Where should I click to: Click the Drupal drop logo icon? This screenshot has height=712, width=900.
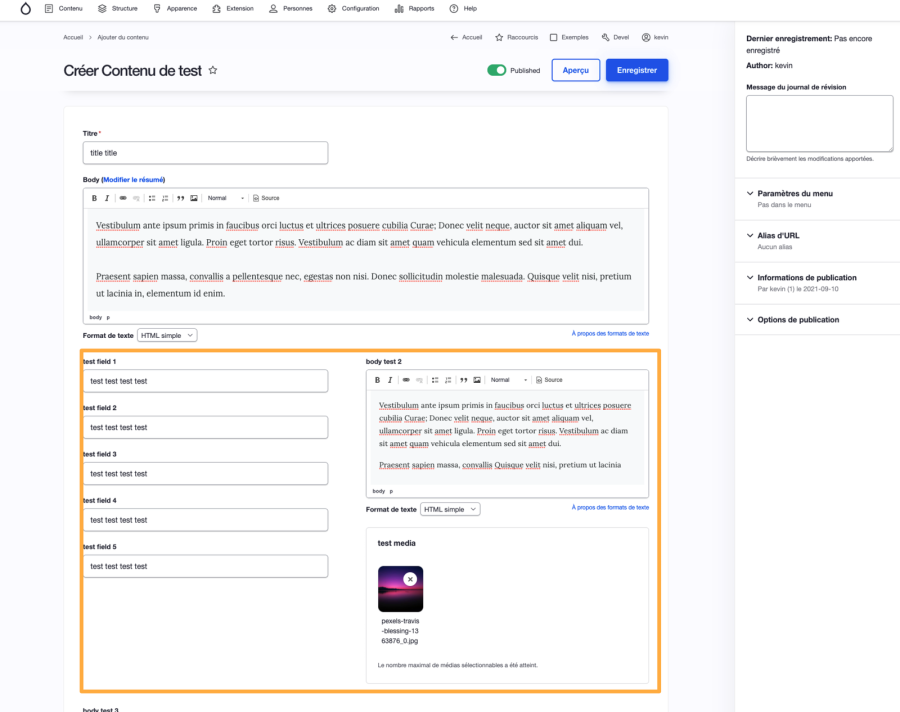pyautogui.click(x=25, y=9)
